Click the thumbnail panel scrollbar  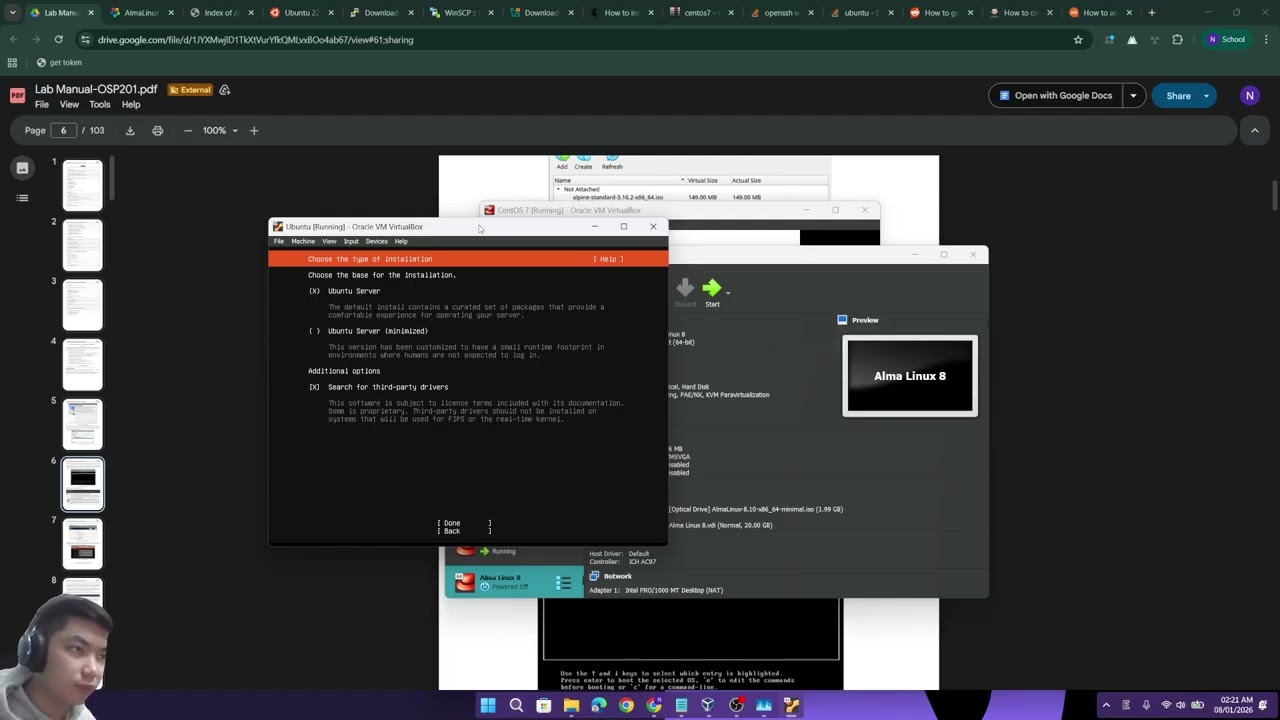113,180
